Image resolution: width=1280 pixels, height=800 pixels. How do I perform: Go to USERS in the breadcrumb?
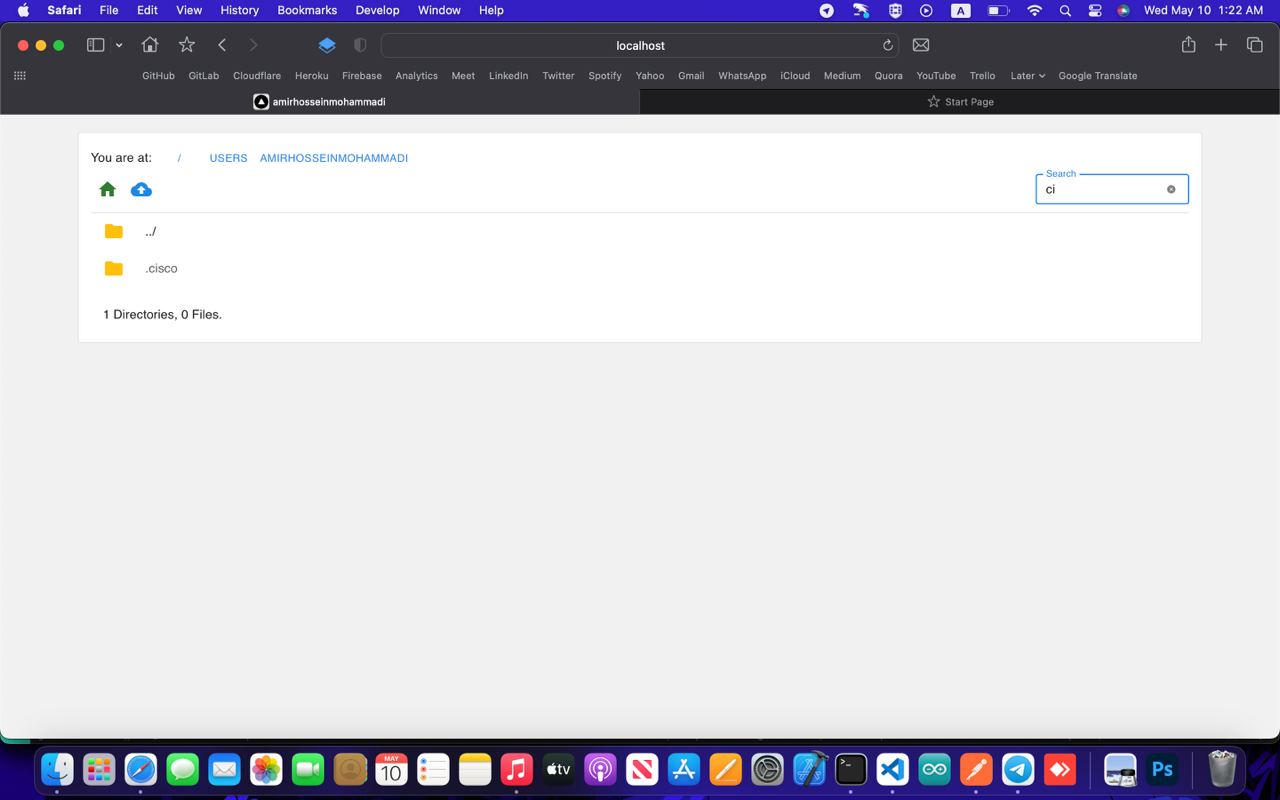pyautogui.click(x=228, y=158)
